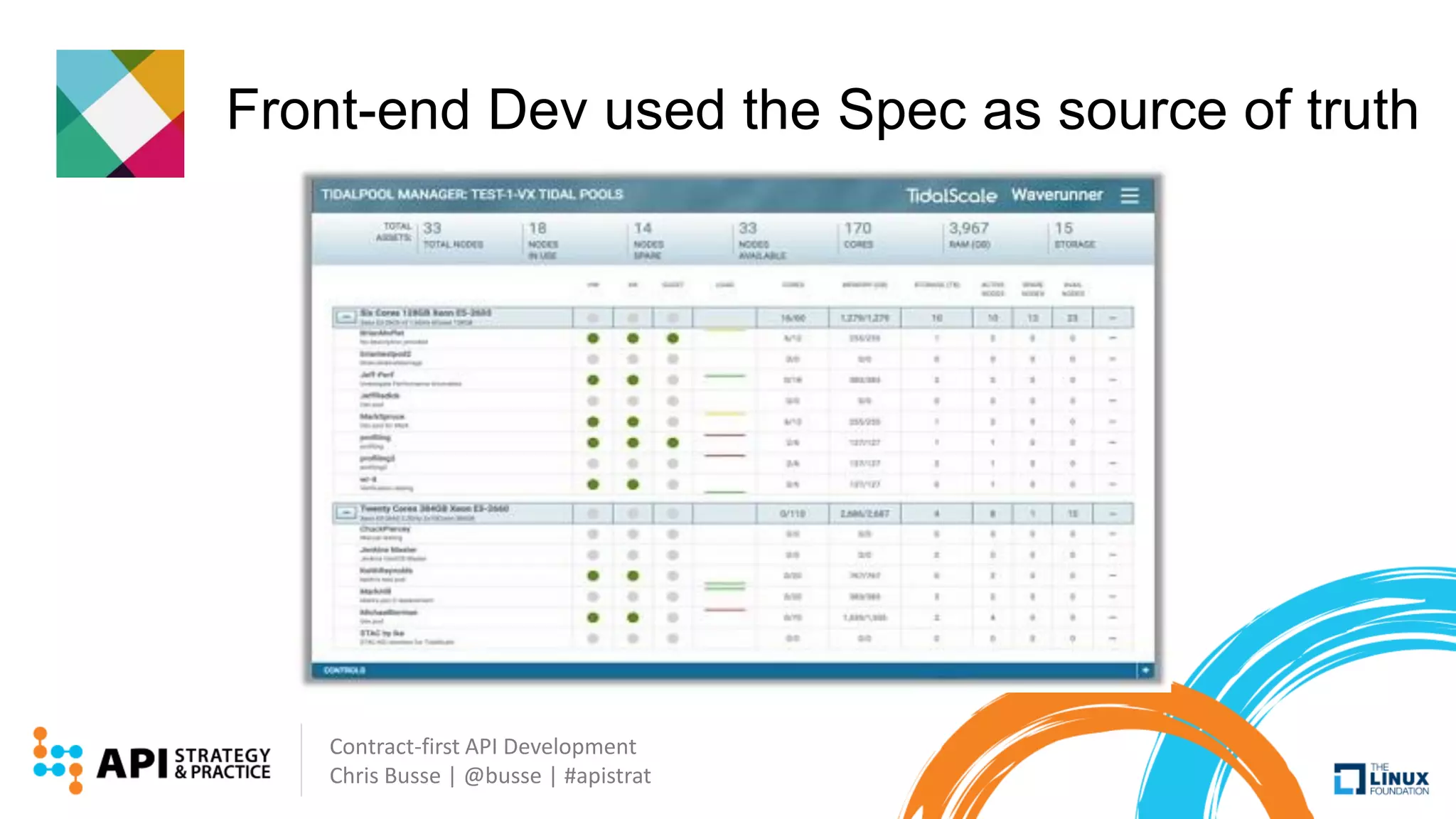Screen dimensions: 1456x819
Task: Toggle the first dot in the Twenty Cores header row
Action: [x=593, y=513]
